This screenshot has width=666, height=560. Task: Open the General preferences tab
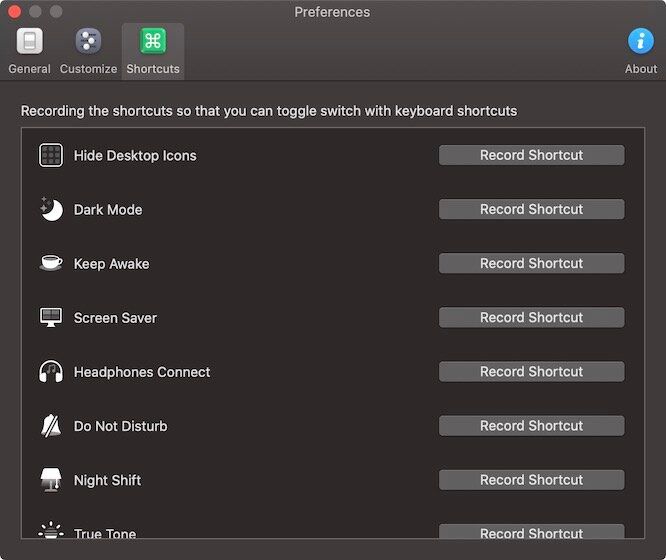pyautogui.click(x=30, y=51)
